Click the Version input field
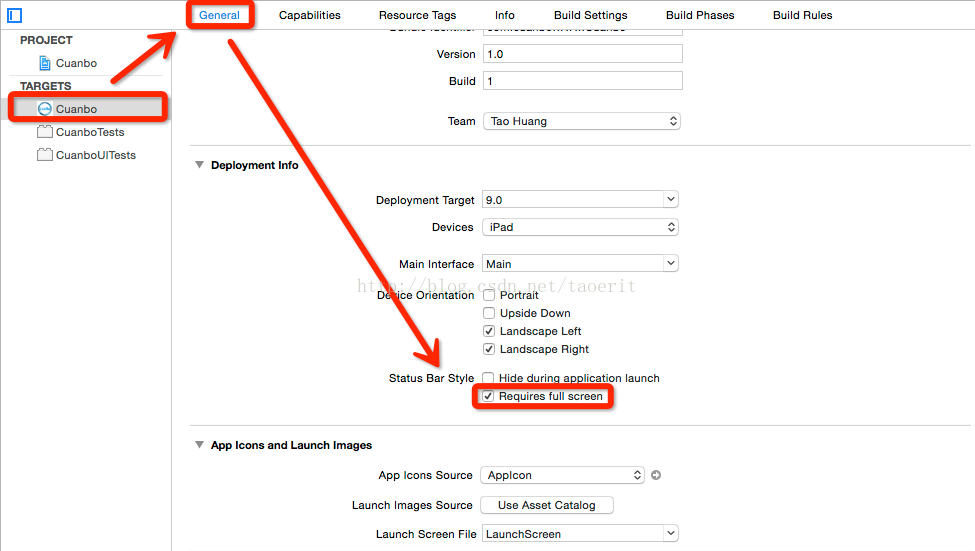Screen dimensions: 975x551 click(x=583, y=54)
